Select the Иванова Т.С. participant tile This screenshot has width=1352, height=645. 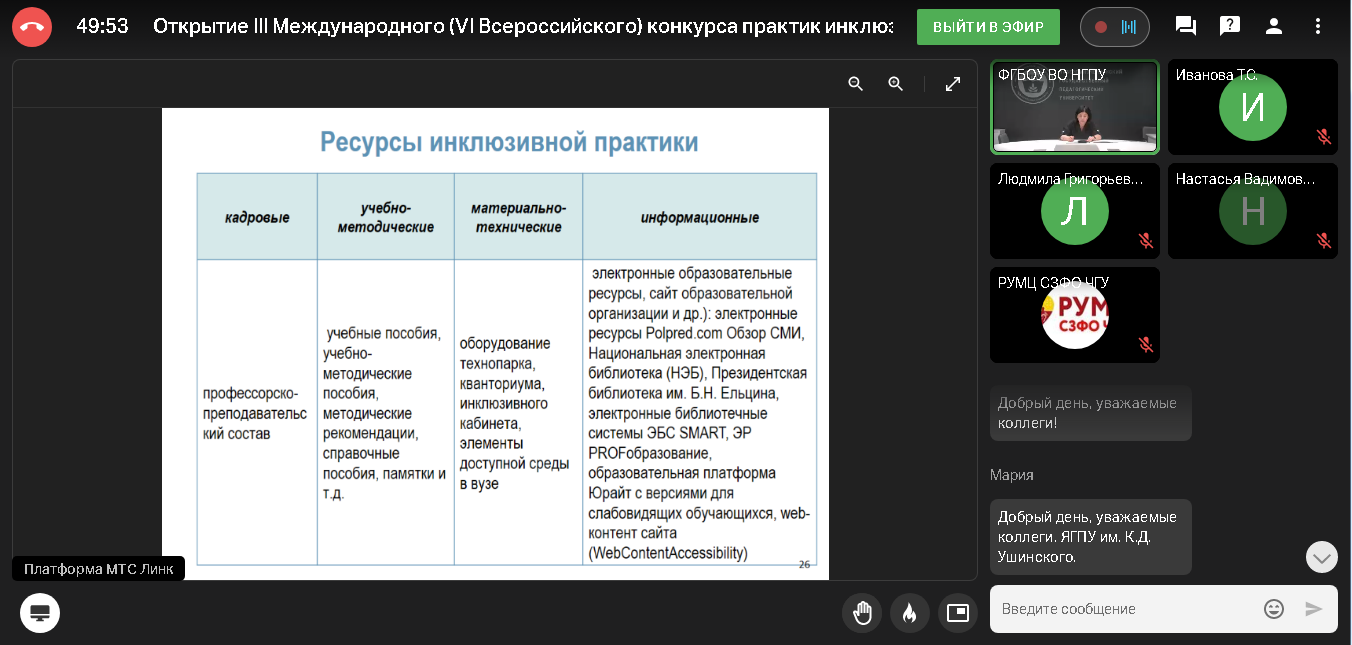tap(1252, 107)
